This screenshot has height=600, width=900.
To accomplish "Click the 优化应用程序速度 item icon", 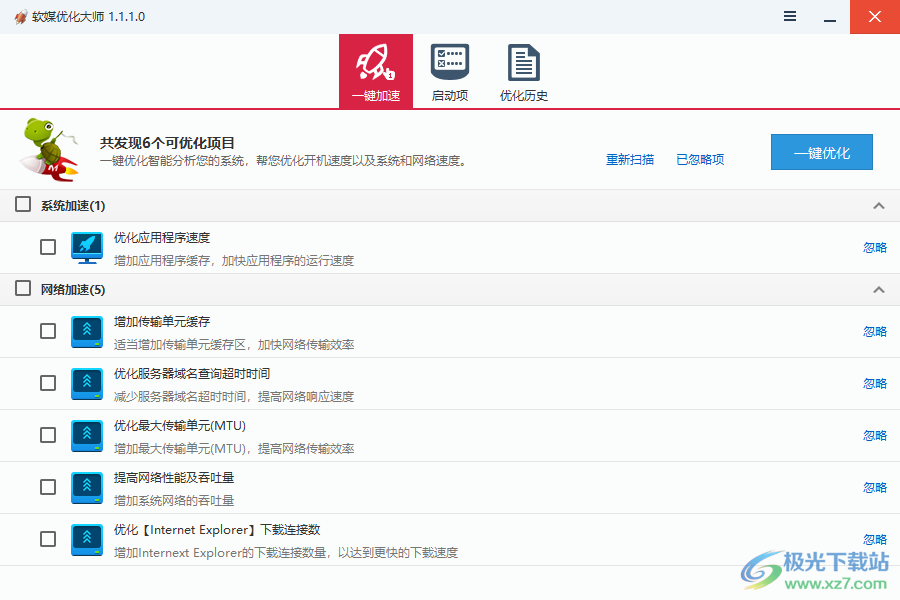I will 86,247.
